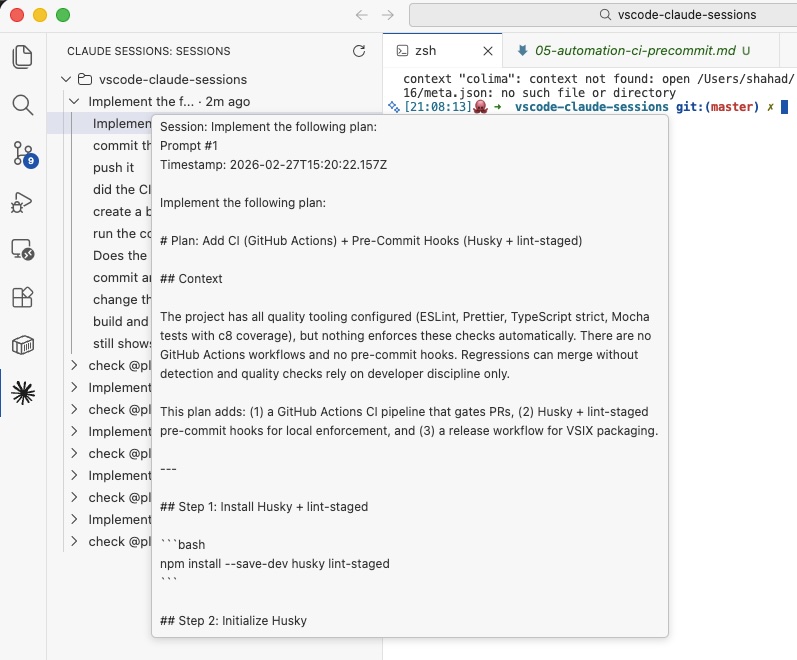Click the git:(master) text in terminal
The height and width of the screenshot is (660, 797).
click(x=717, y=107)
